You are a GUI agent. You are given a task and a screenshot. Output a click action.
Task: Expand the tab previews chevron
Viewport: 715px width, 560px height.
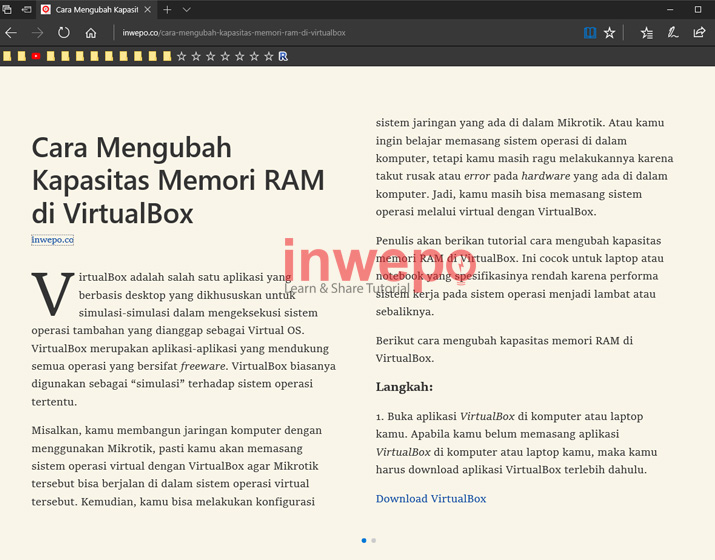pyautogui.click(x=187, y=10)
